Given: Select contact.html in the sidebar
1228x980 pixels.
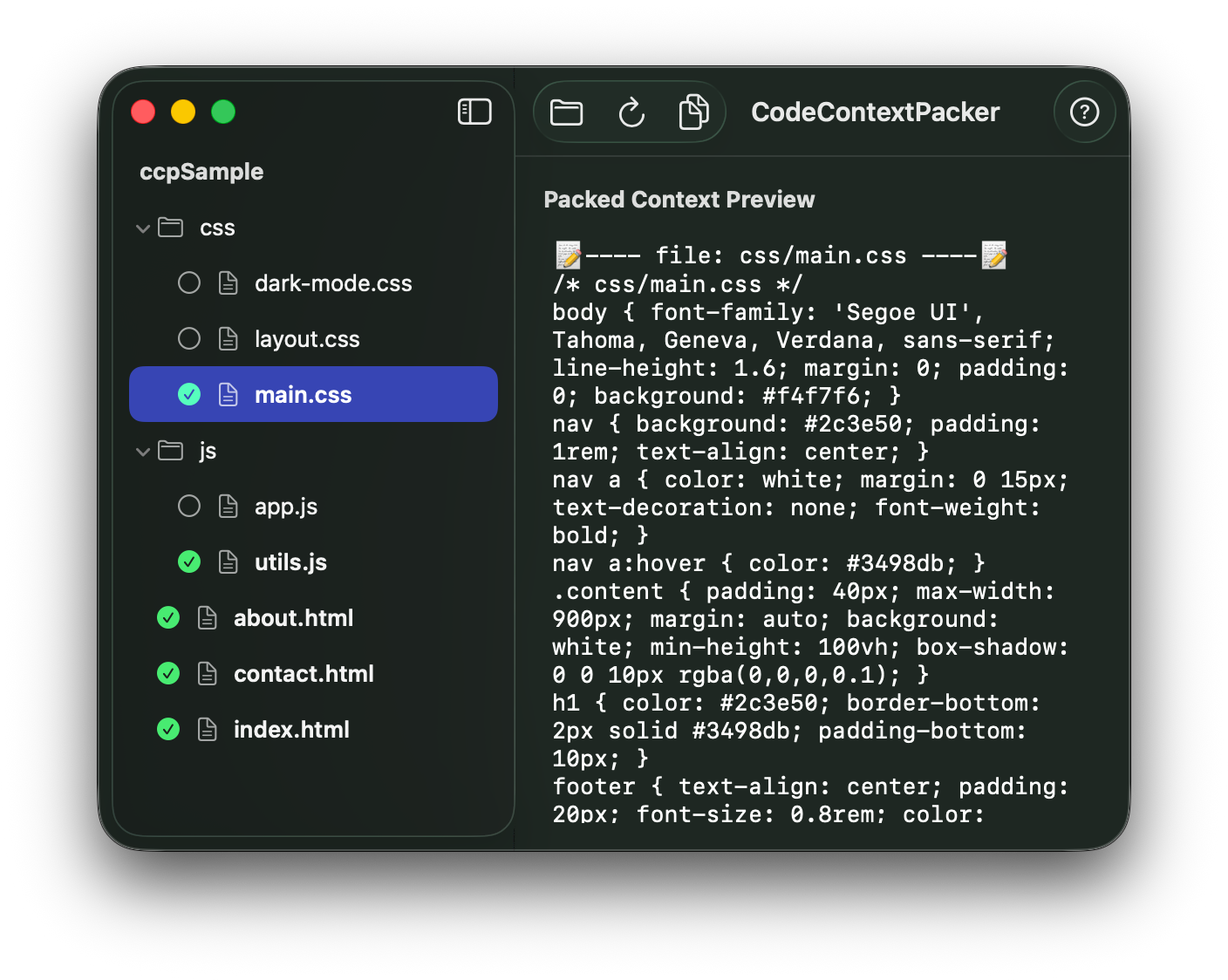Looking at the screenshot, I should coord(304,673).
